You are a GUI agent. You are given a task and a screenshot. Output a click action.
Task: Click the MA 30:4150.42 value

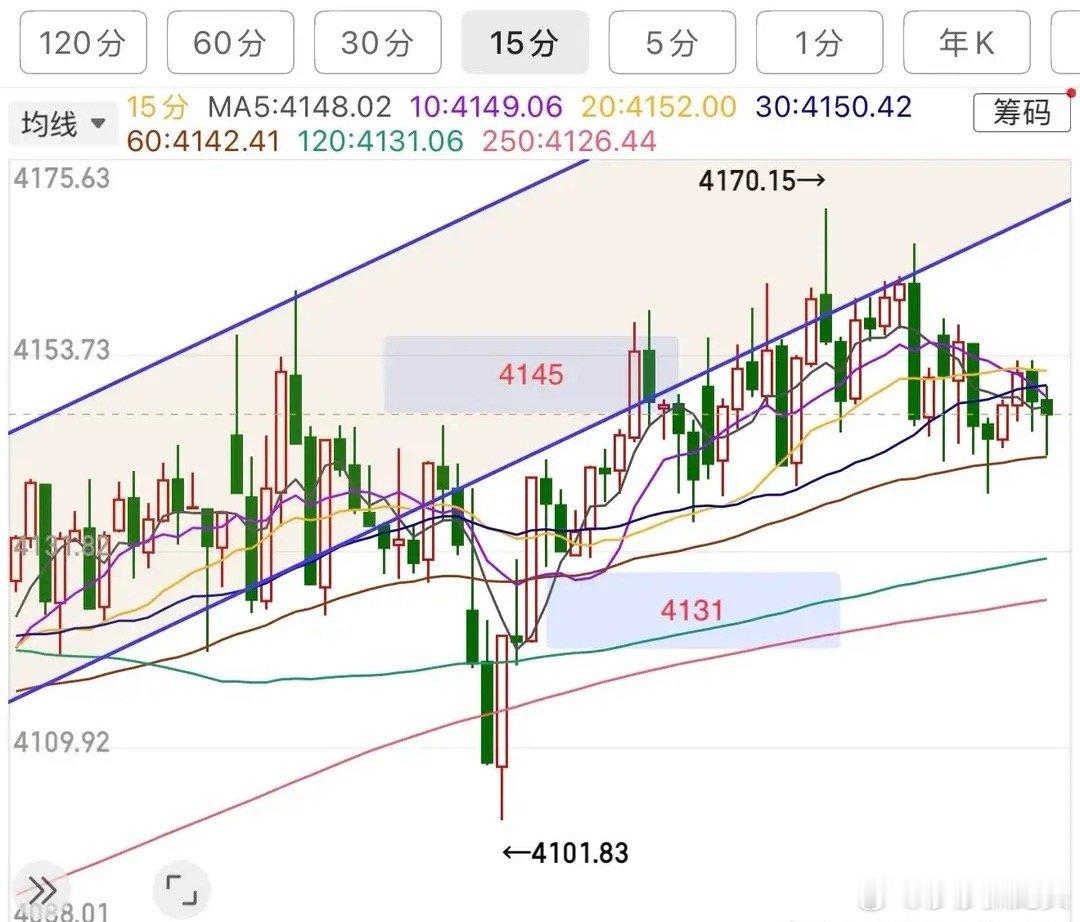833,107
